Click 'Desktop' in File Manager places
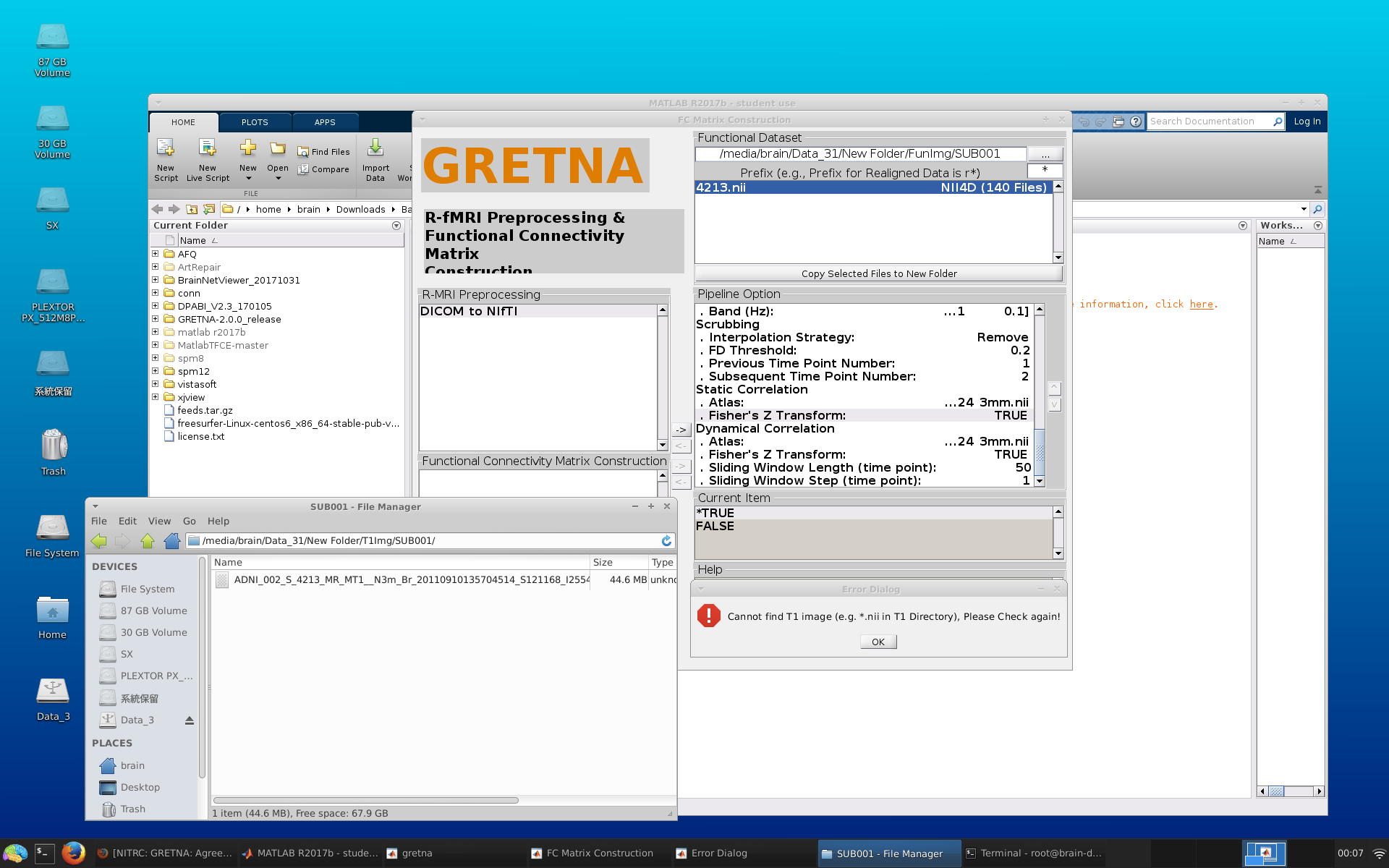 pos(140,787)
